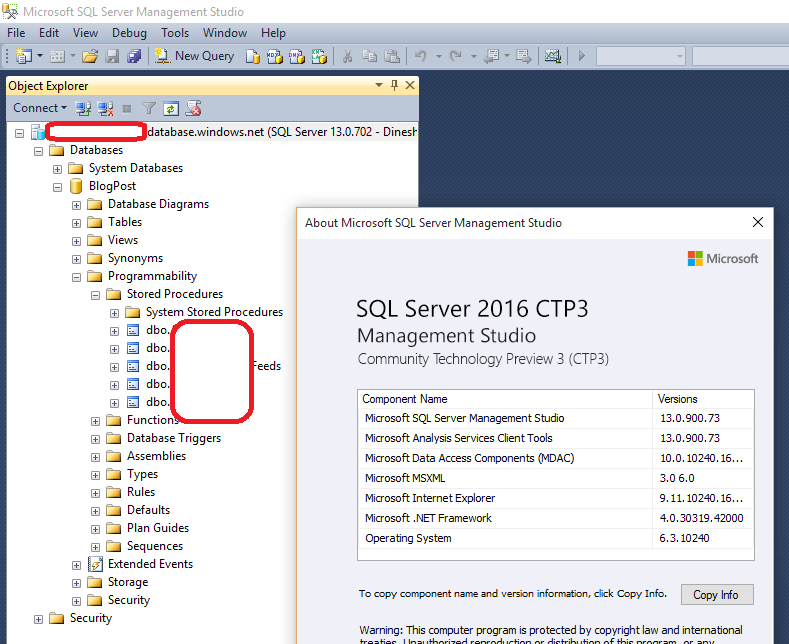Image resolution: width=789 pixels, height=644 pixels.
Task: Open File folder icon in toolbar
Action: (x=90, y=56)
